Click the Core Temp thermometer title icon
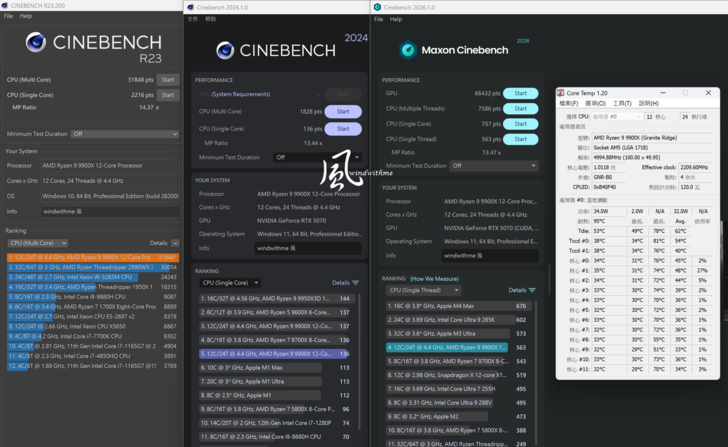 pyautogui.click(x=561, y=92)
